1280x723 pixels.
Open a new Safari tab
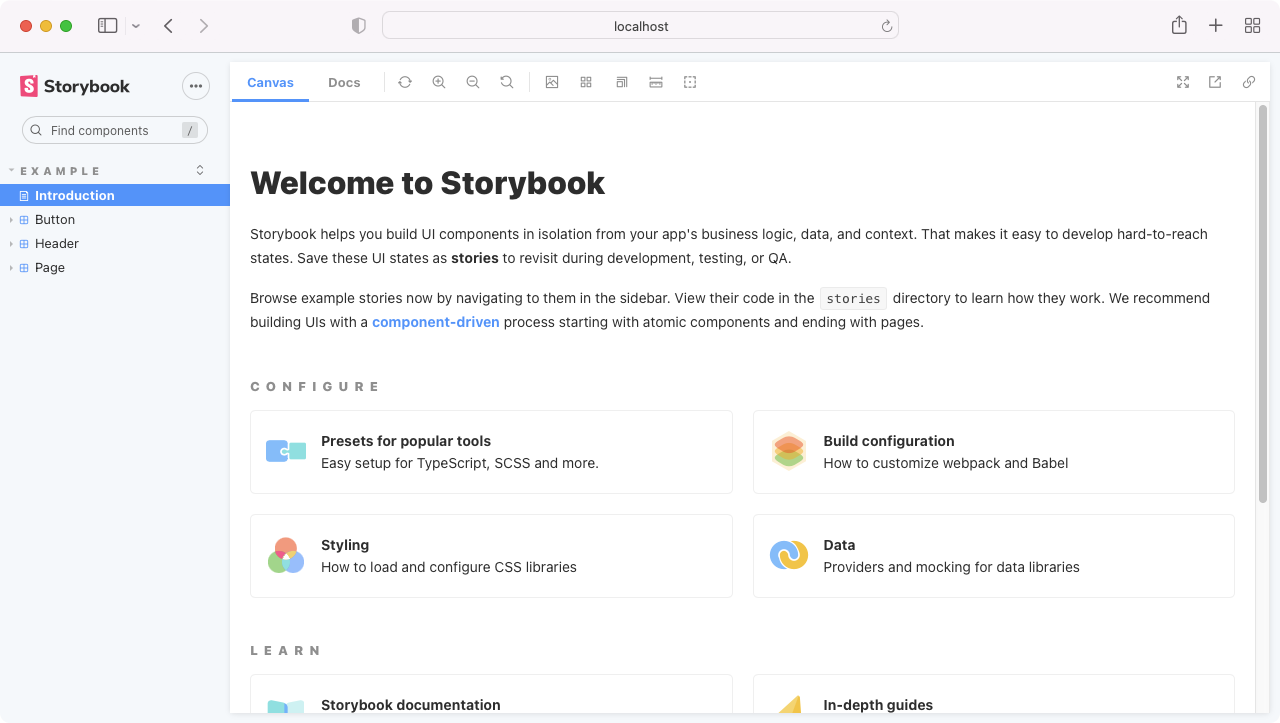1215,26
